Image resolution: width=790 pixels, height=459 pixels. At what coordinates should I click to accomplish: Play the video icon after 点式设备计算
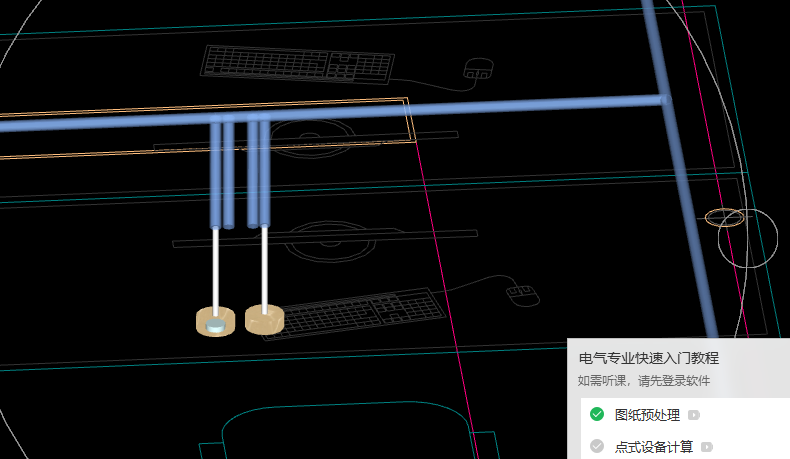tap(707, 446)
